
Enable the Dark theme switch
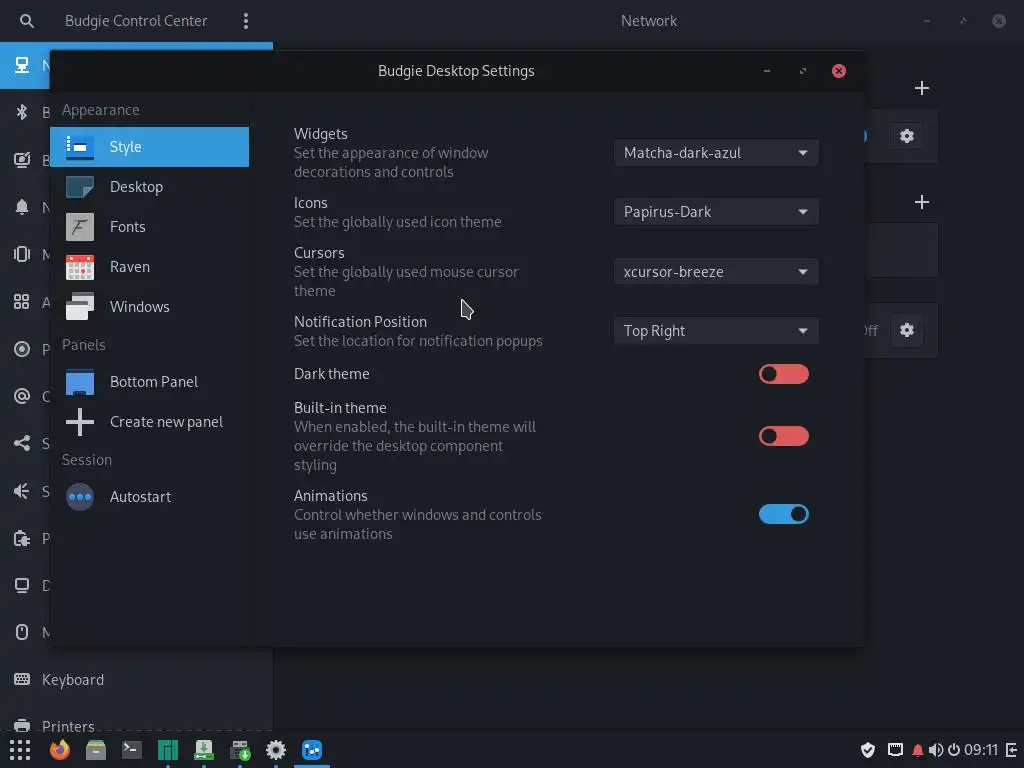pyautogui.click(x=784, y=374)
